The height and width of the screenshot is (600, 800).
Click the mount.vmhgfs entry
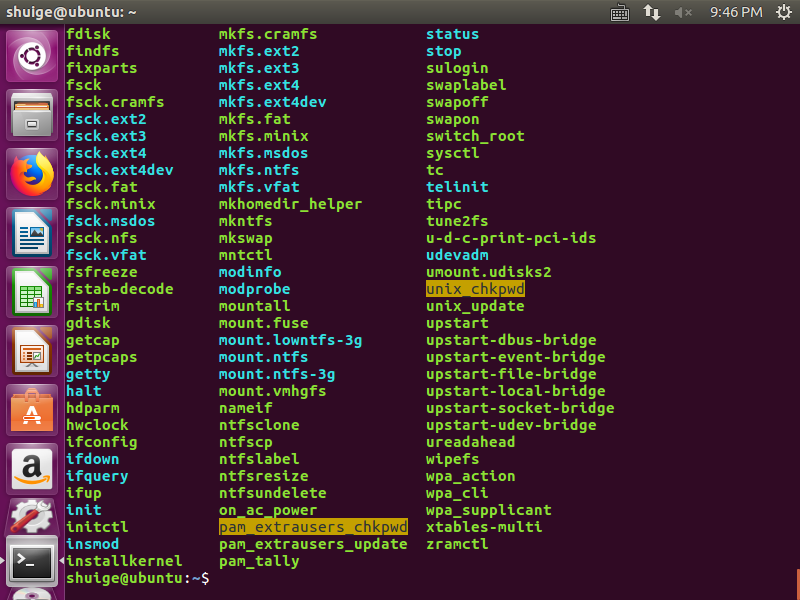pos(273,391)
